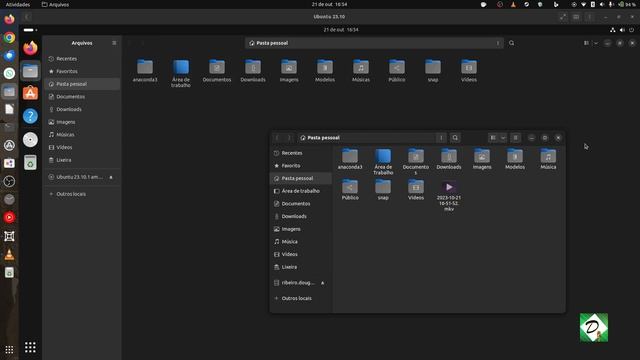
Task: Open Arquivos app menu on host top bar
Action: (x=55, y=4)
